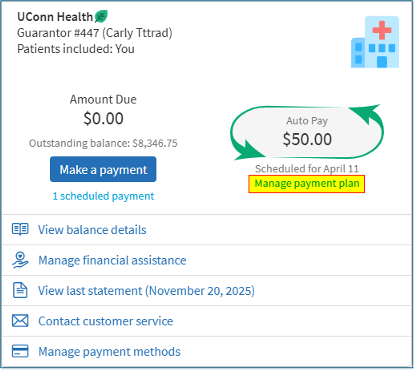This screenshot has height=370, width=414.
Task: Click the Make a payment button
Action: tap(103, 169)
